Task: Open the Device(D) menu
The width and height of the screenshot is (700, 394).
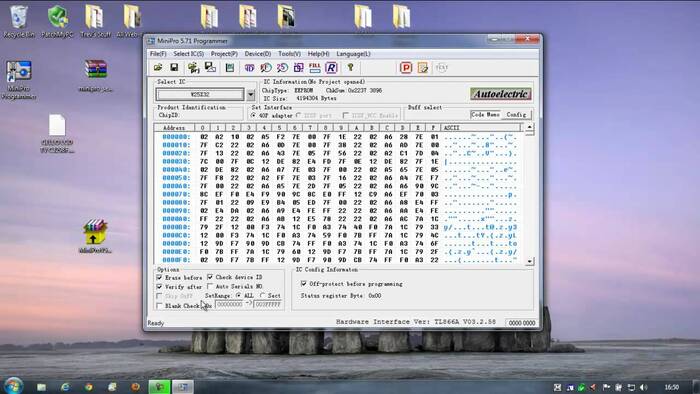Action: (258, 54)
